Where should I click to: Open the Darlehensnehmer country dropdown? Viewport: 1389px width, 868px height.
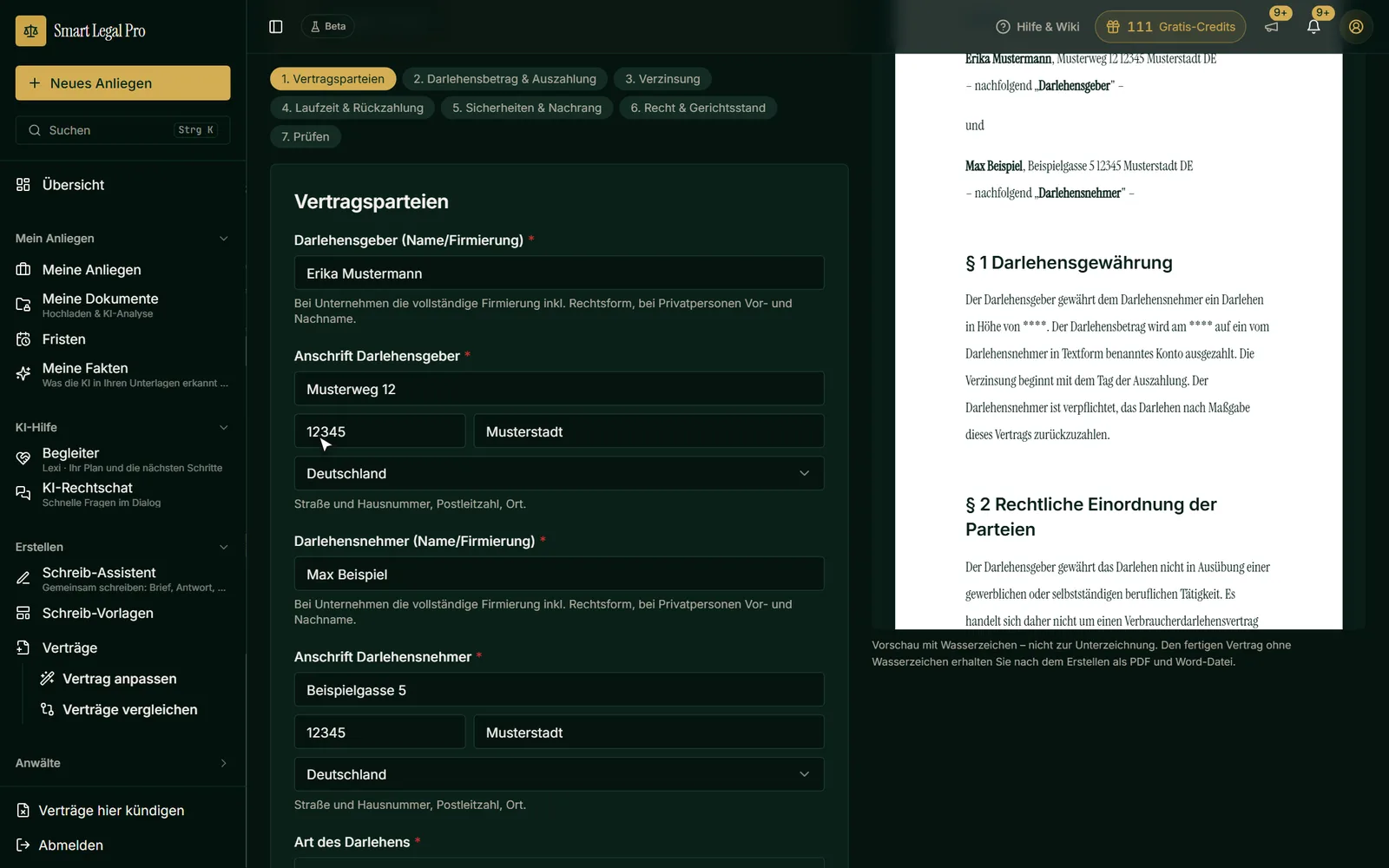click(x=559, y=774)
